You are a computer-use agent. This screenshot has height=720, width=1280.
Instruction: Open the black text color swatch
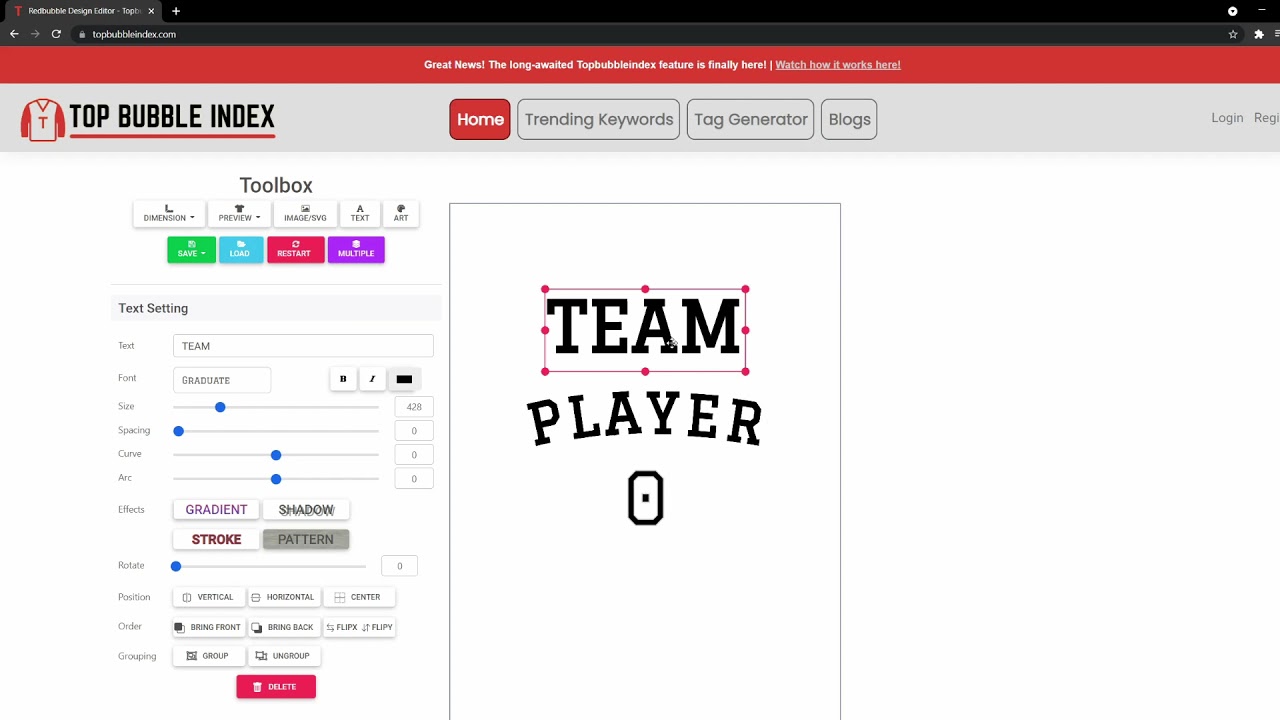click(x=404, y=379)
